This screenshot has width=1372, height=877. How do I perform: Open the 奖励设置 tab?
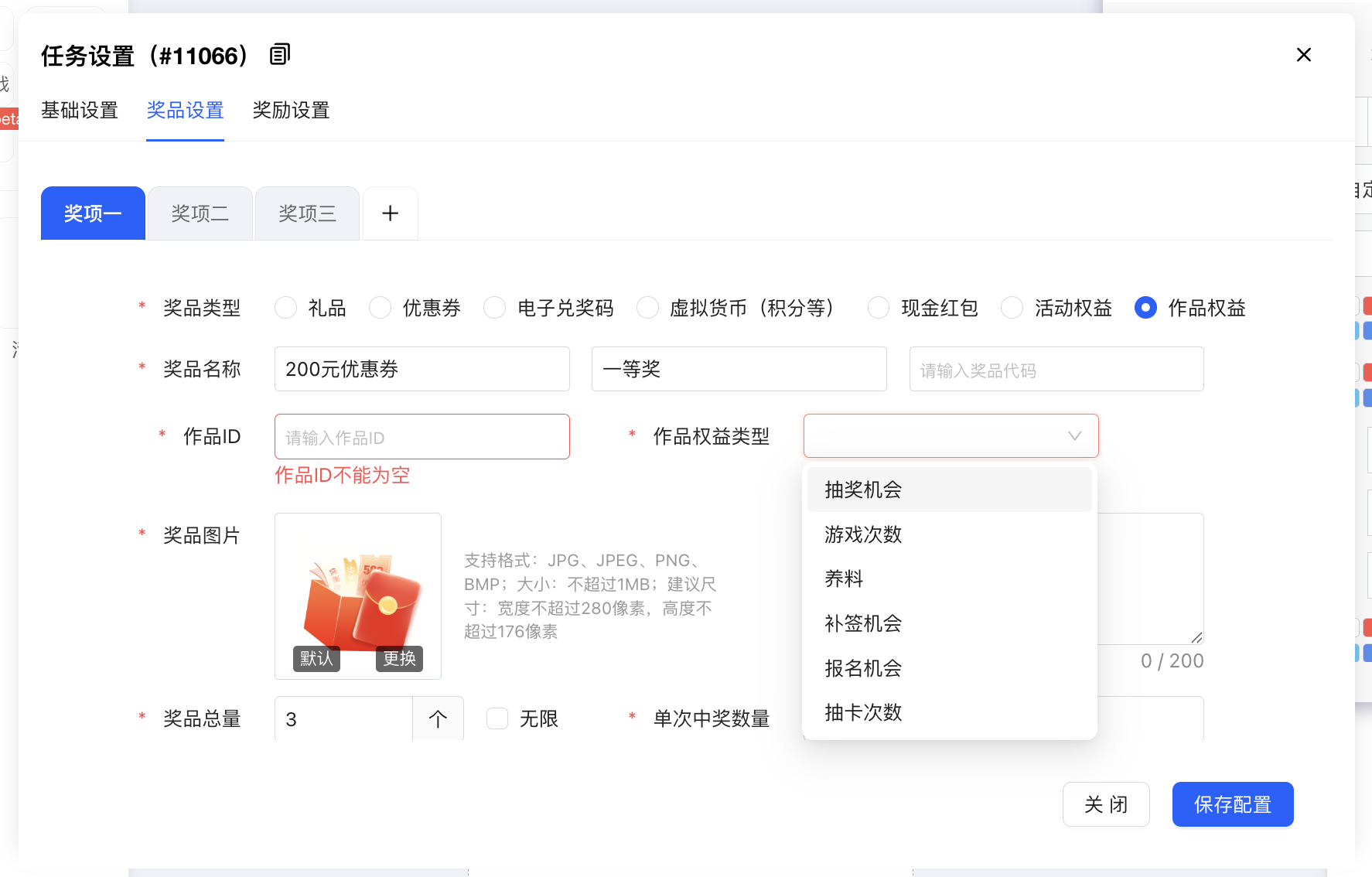[291, 111]
